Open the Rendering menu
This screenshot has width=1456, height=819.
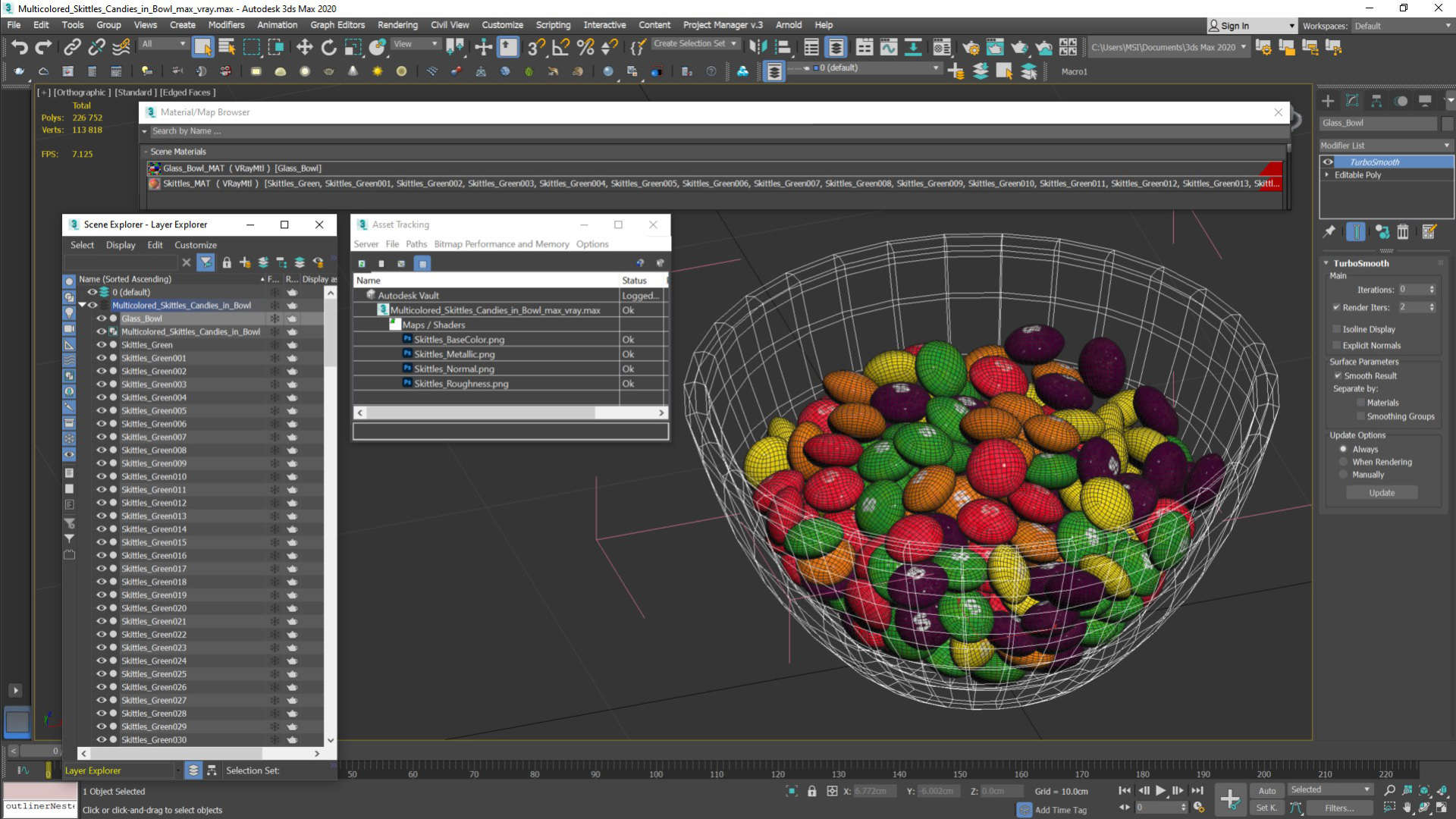click(x=397, y=25)
